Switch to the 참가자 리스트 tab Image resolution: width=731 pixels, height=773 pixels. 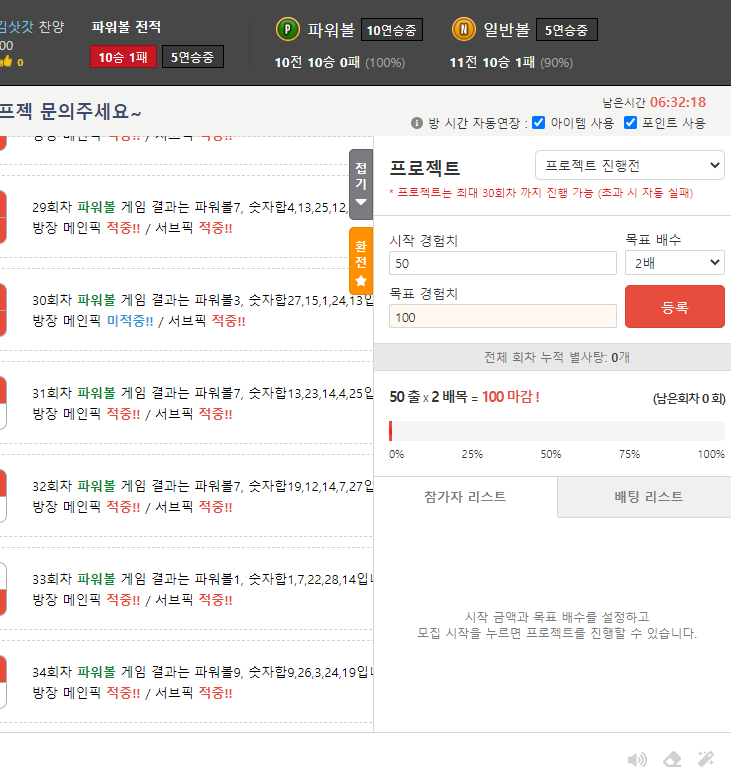pos(465,496)
